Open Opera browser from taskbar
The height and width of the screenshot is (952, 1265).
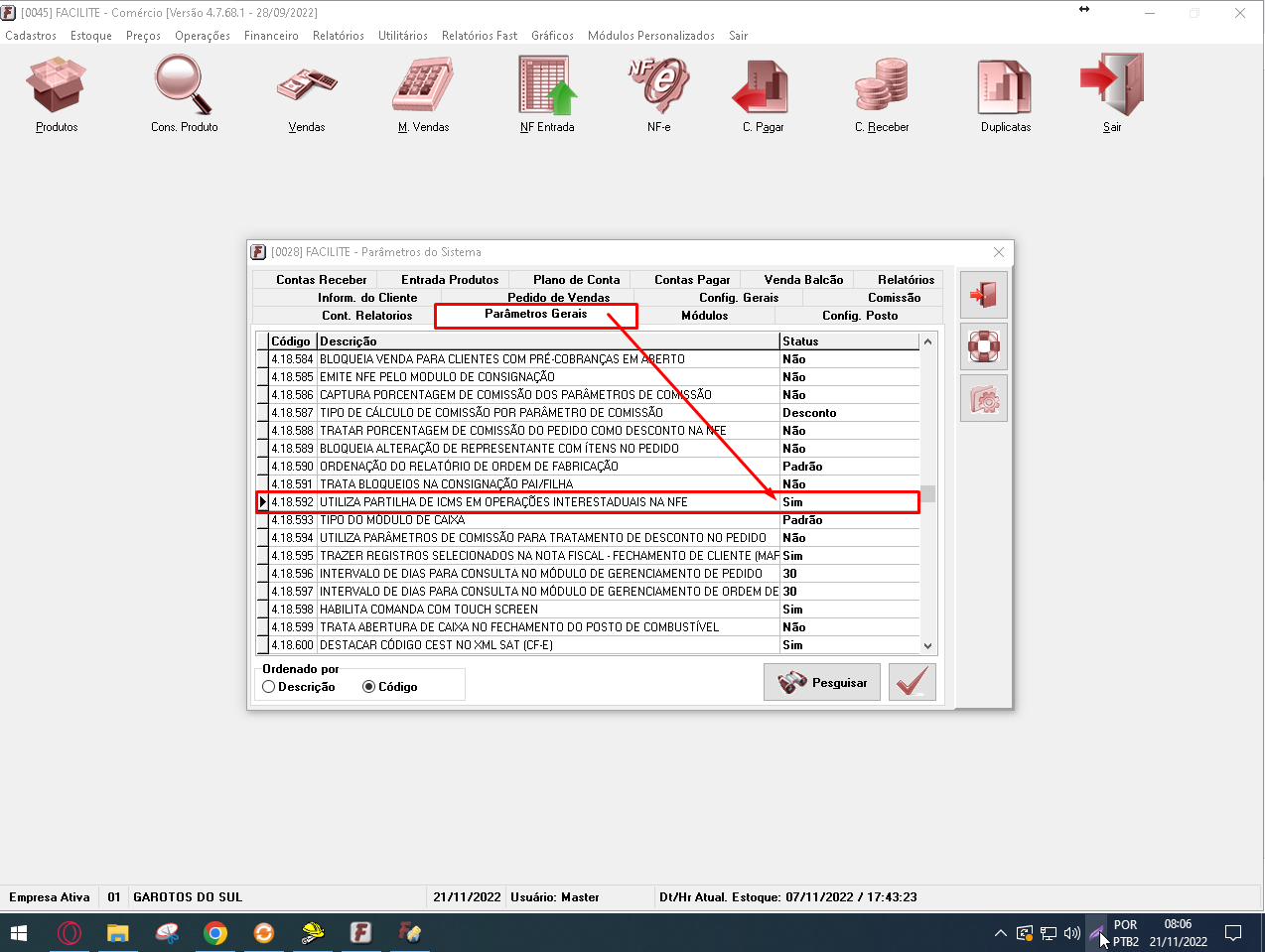coord(69,933)
